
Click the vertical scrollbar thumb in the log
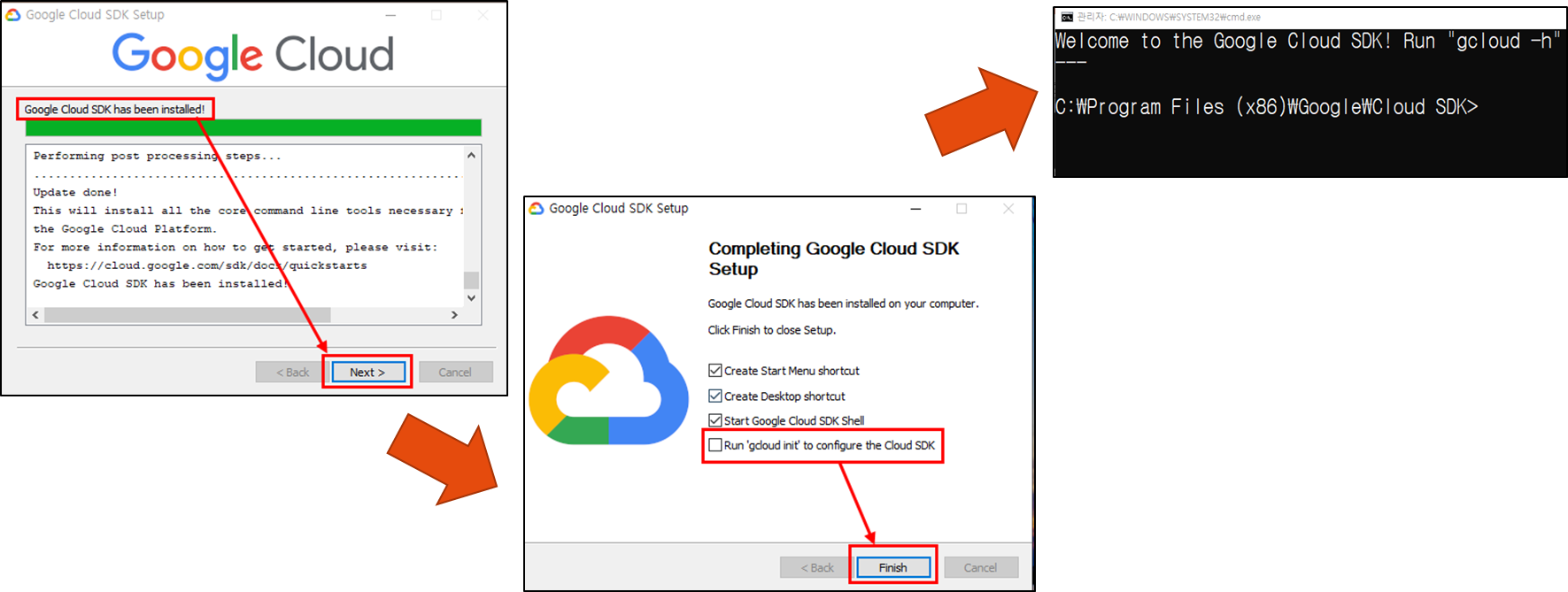coord(471,280)
